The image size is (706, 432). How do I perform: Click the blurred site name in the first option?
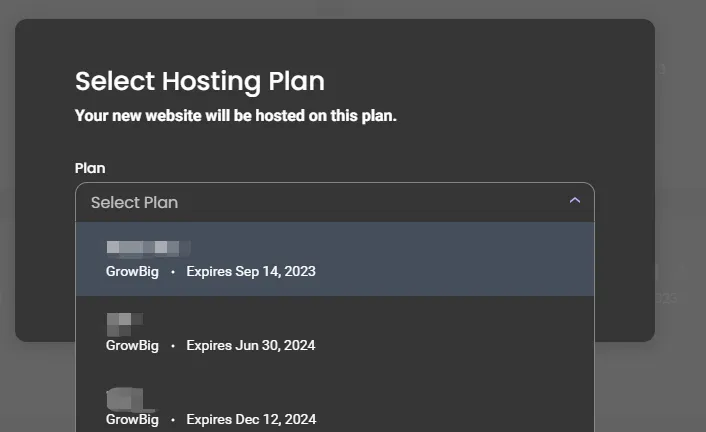point(147,247)
